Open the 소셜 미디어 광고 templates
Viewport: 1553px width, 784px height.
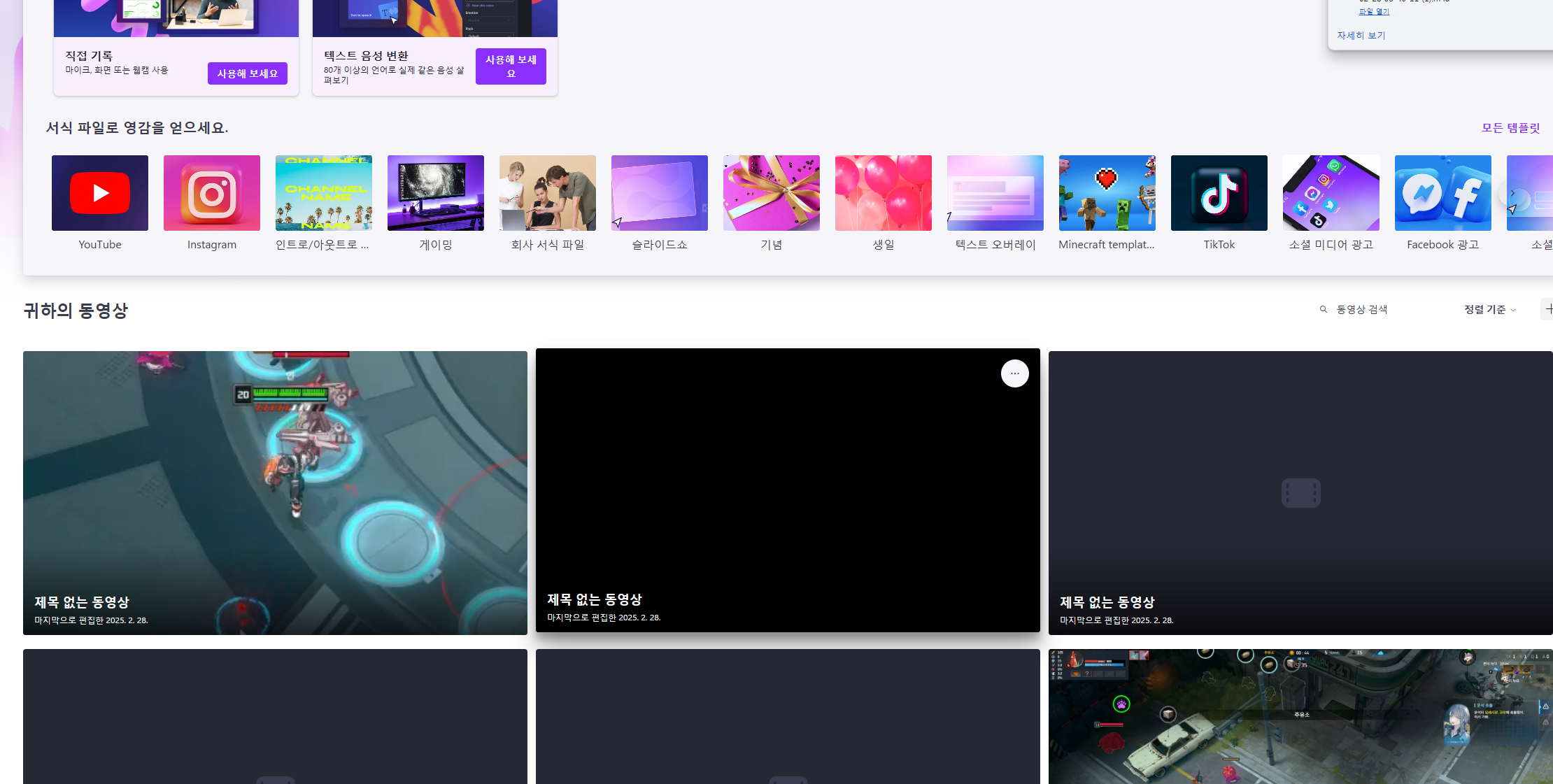point(1331,194)
